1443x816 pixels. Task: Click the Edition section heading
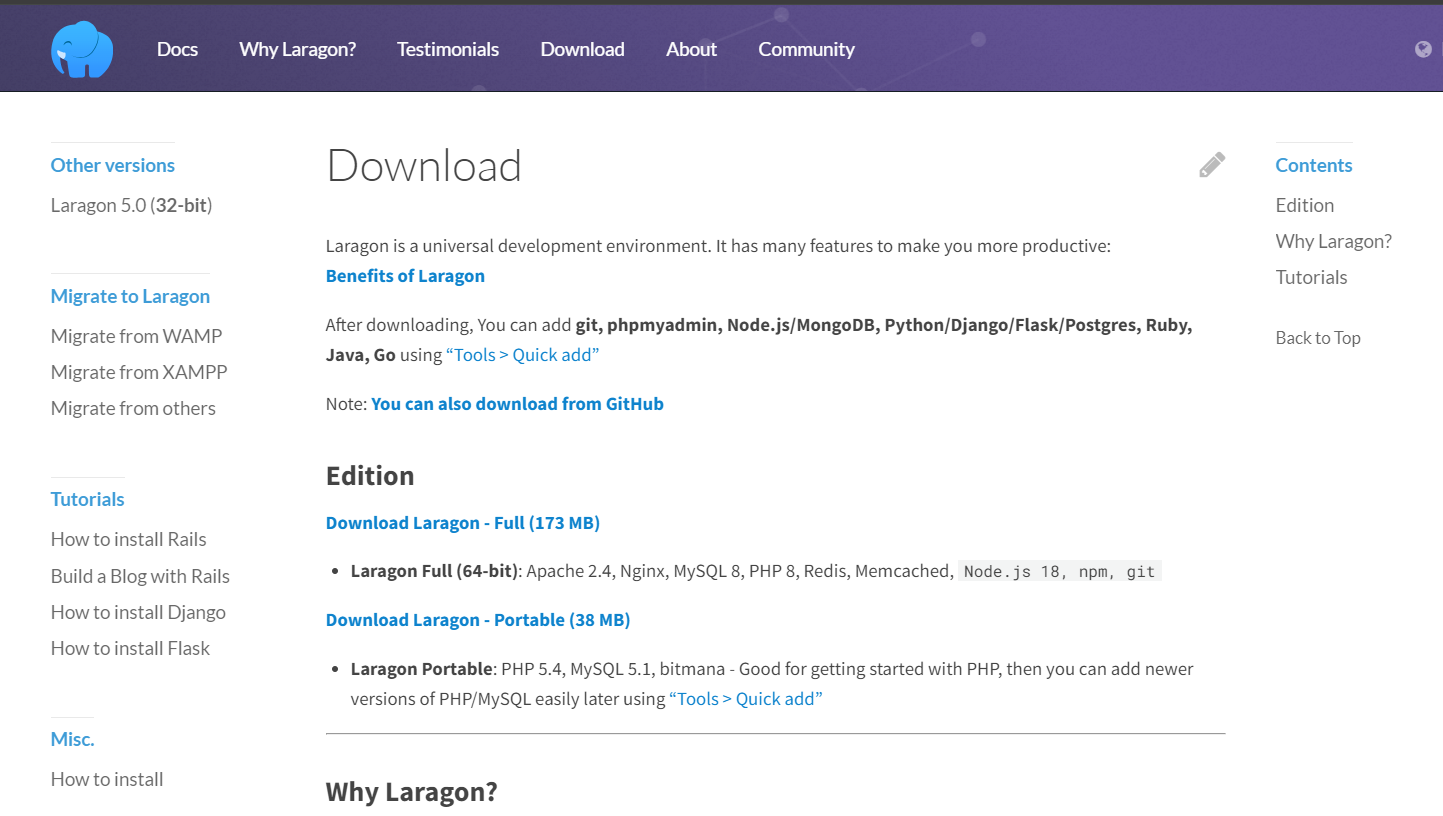point(370,476)
